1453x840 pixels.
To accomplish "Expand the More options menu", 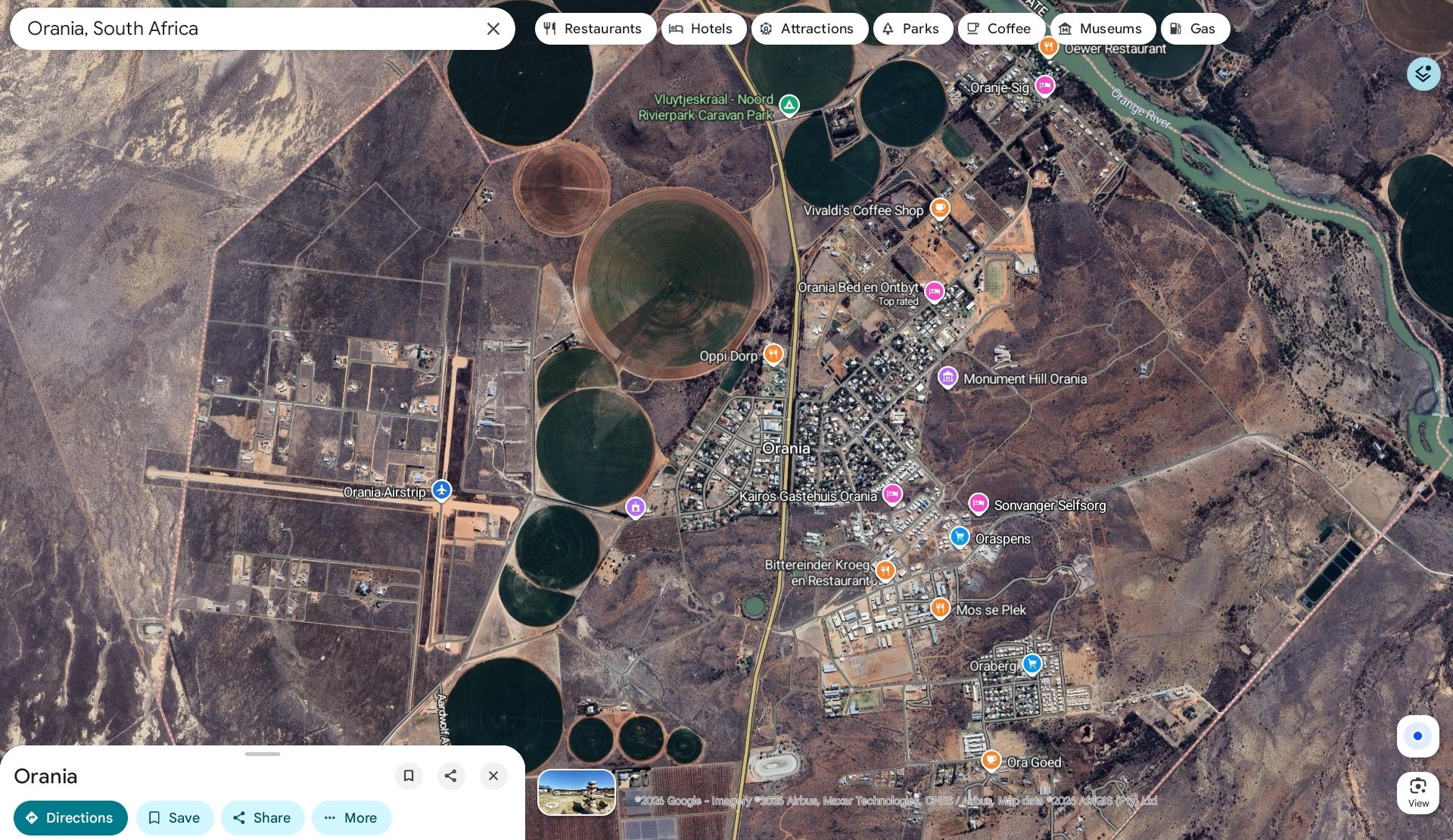I will (351, 818).
